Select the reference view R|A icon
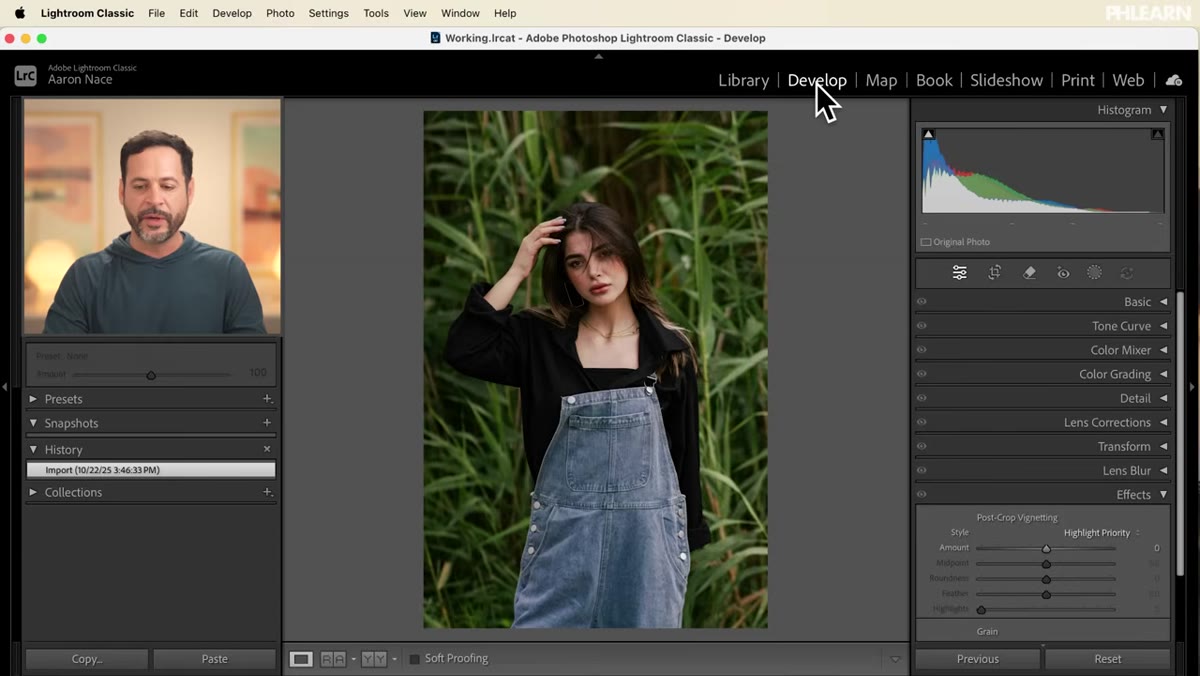 (333, 659)
